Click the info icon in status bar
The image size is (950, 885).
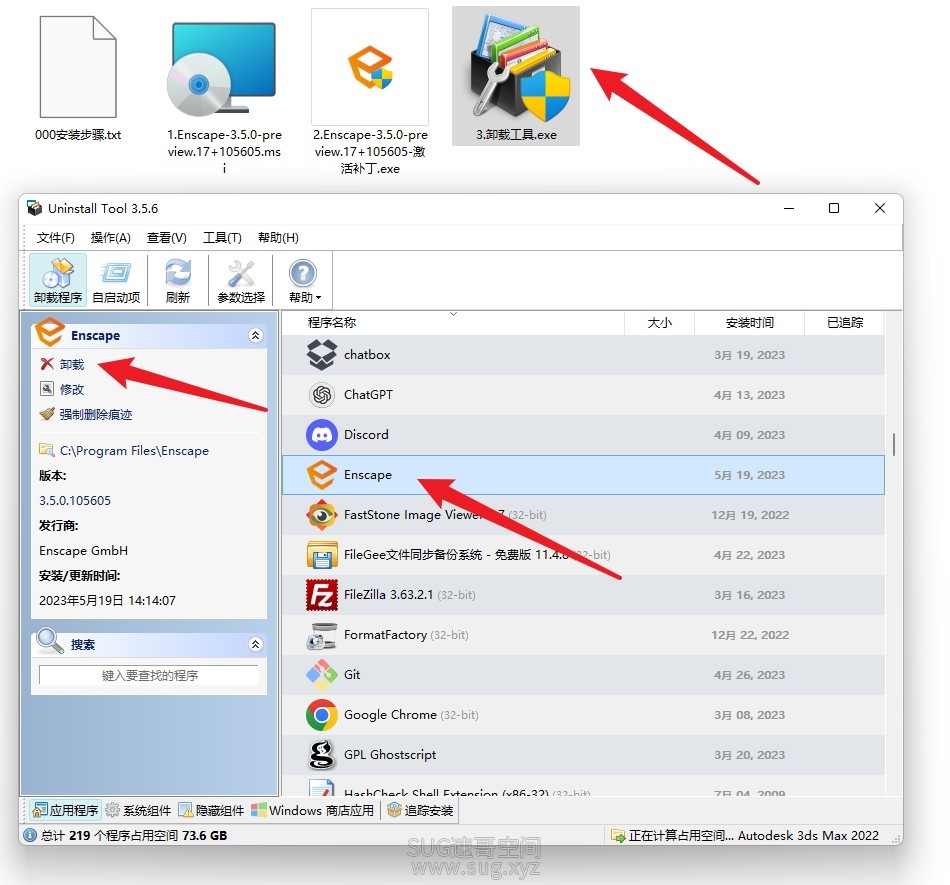[29, 835]
